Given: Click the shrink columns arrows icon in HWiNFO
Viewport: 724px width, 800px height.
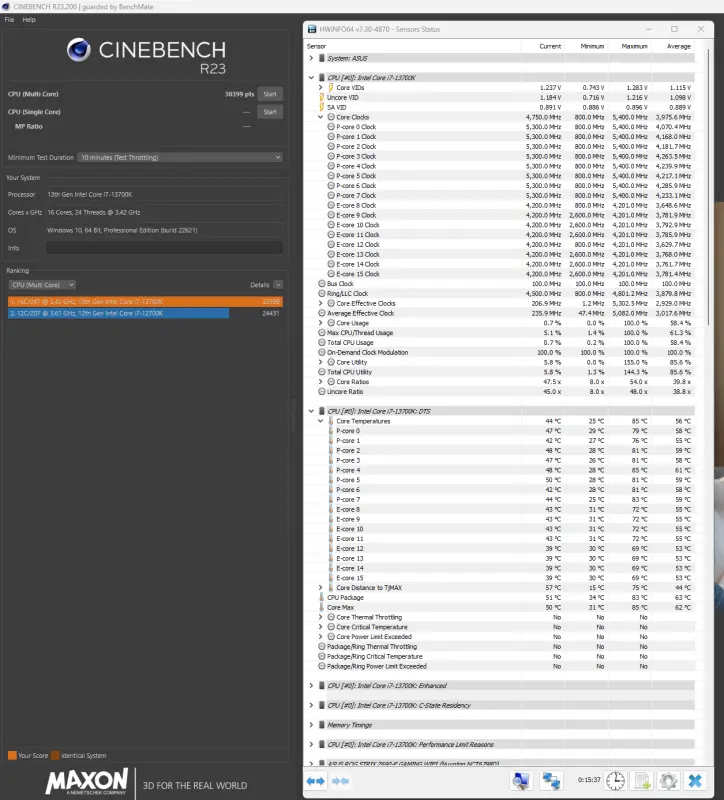Looking at the screenshot, I should click(340, 781).
